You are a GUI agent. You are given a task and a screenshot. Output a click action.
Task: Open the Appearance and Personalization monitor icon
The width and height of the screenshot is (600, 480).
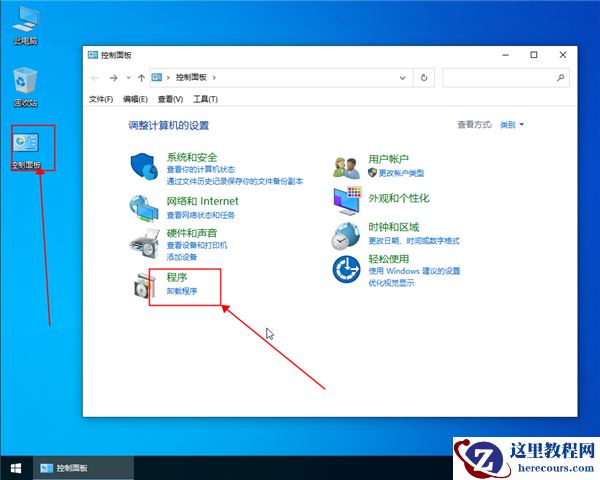click(x=347, y=201)
